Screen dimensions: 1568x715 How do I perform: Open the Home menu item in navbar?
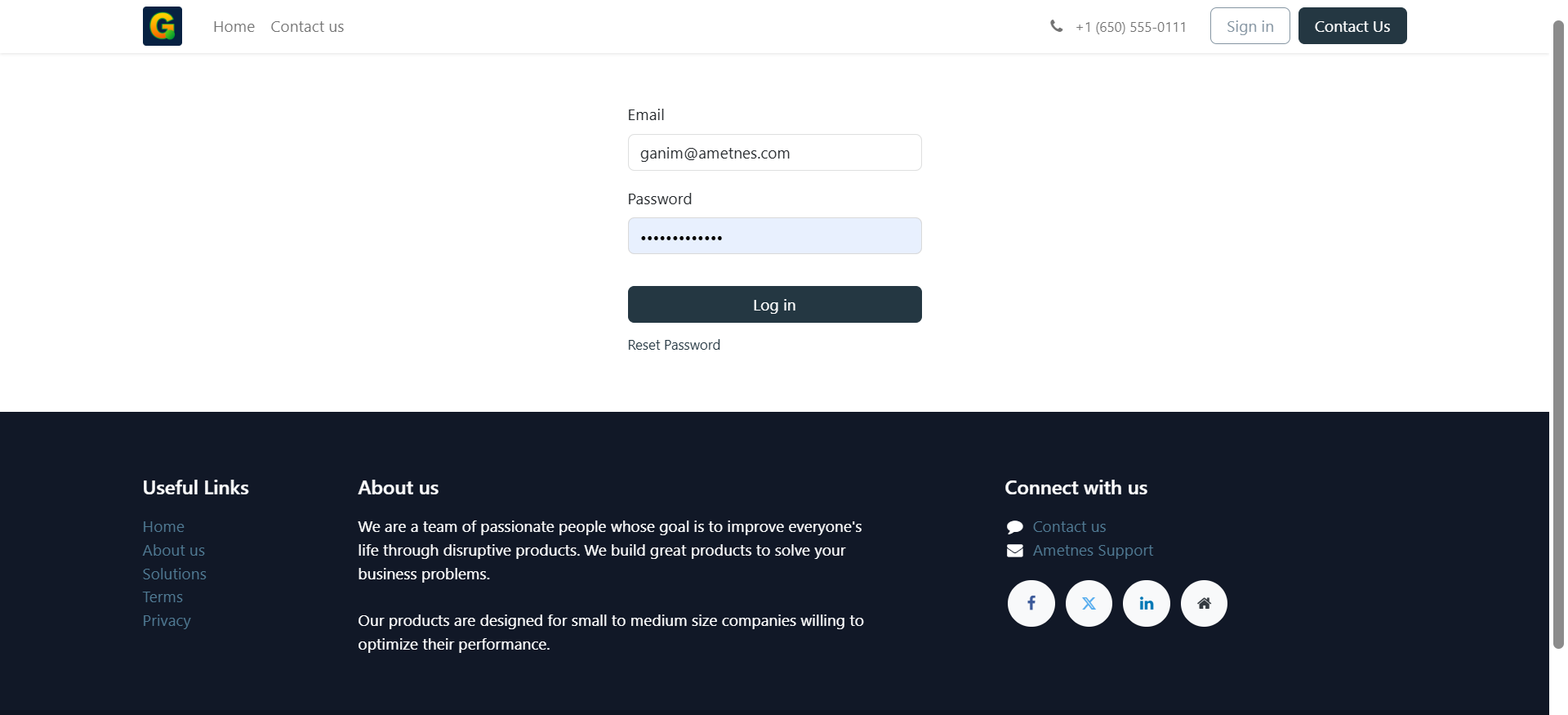click(234, 26)
